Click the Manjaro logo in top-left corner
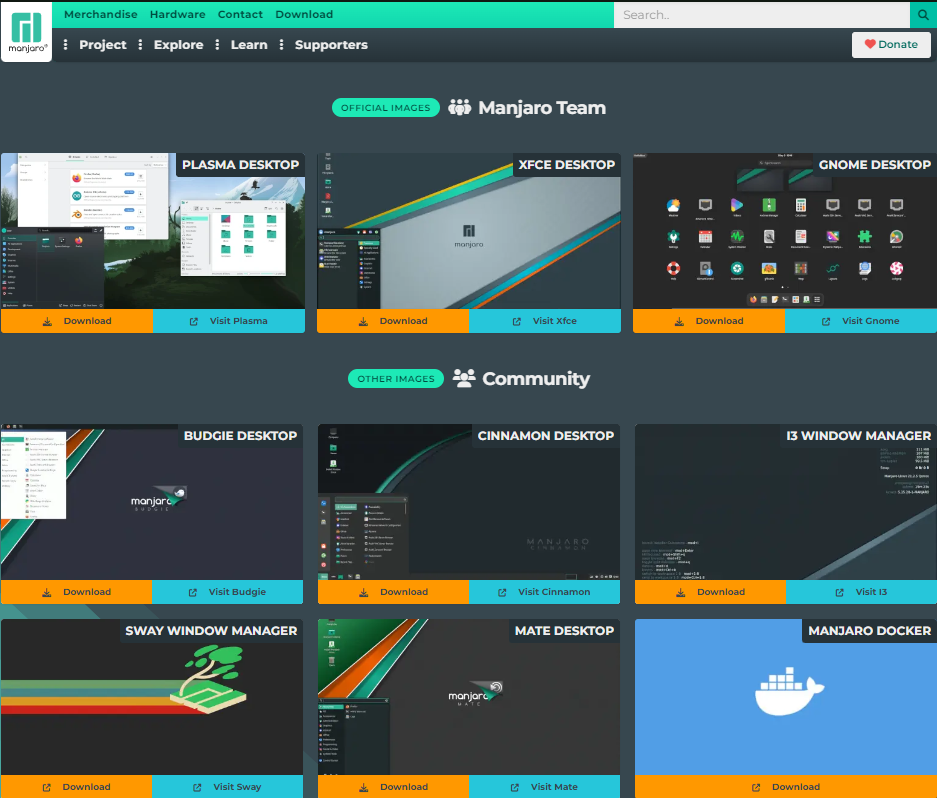This screenshot has height=798, width=937. point(25,30)
